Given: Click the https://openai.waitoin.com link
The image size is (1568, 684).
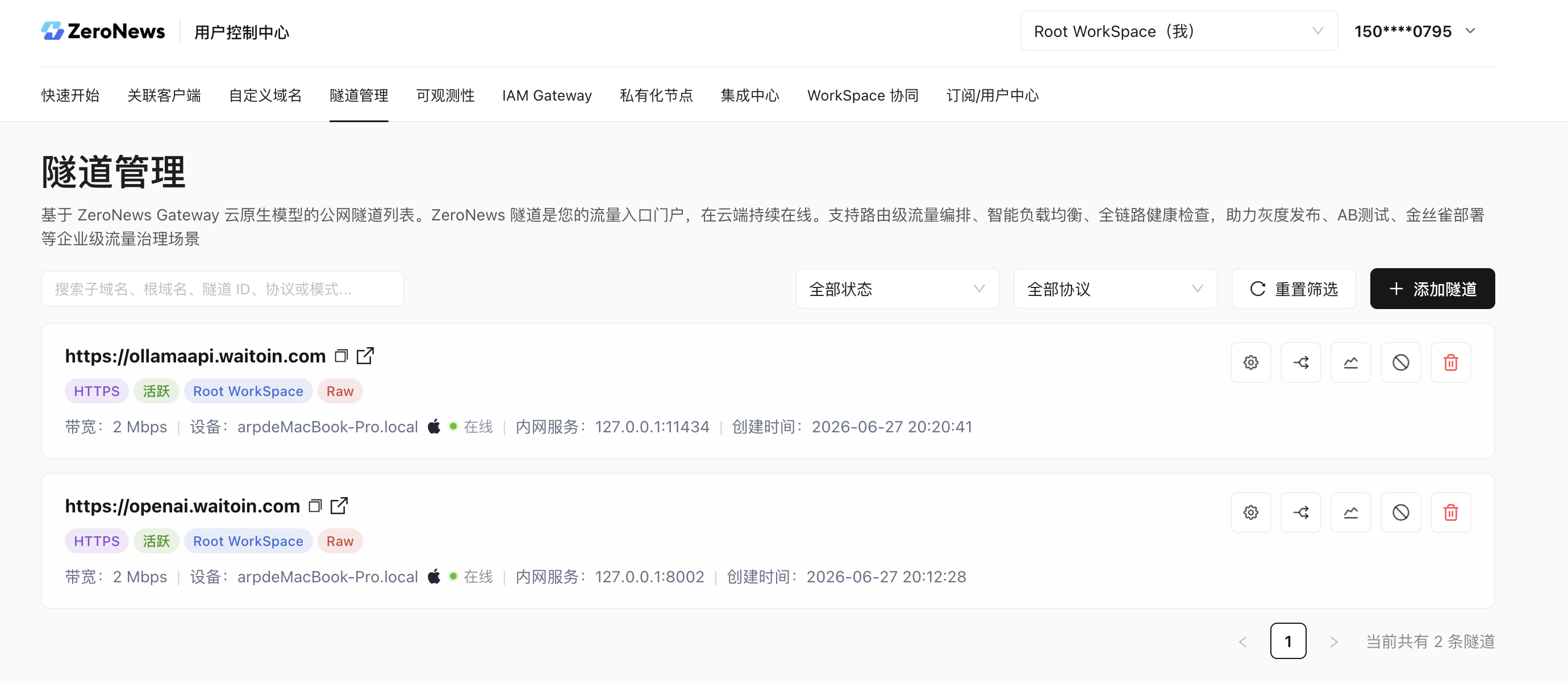Looking at the screenshot, I should (x=182, y=506).
